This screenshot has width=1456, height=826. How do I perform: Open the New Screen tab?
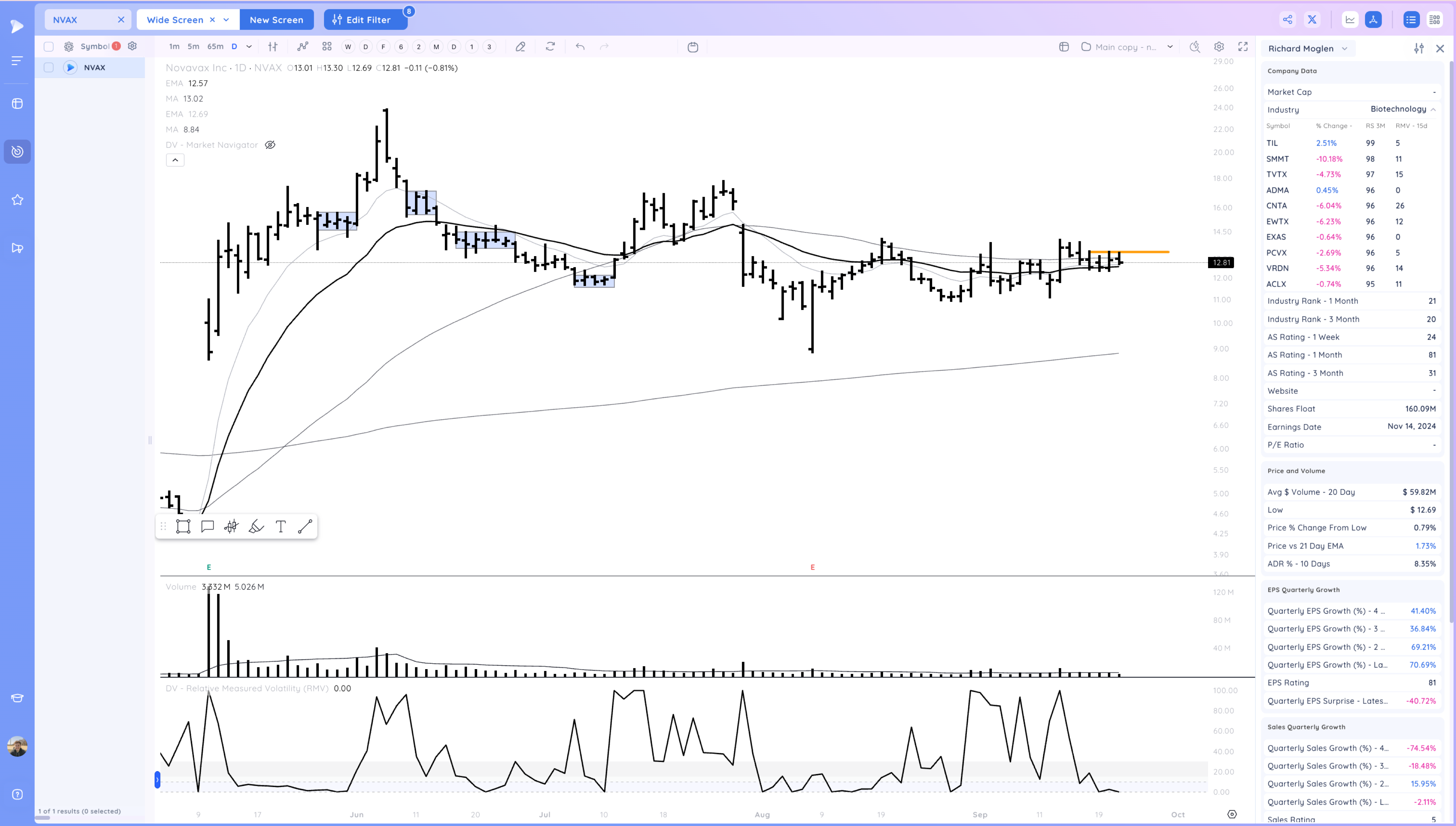point(276,19)
